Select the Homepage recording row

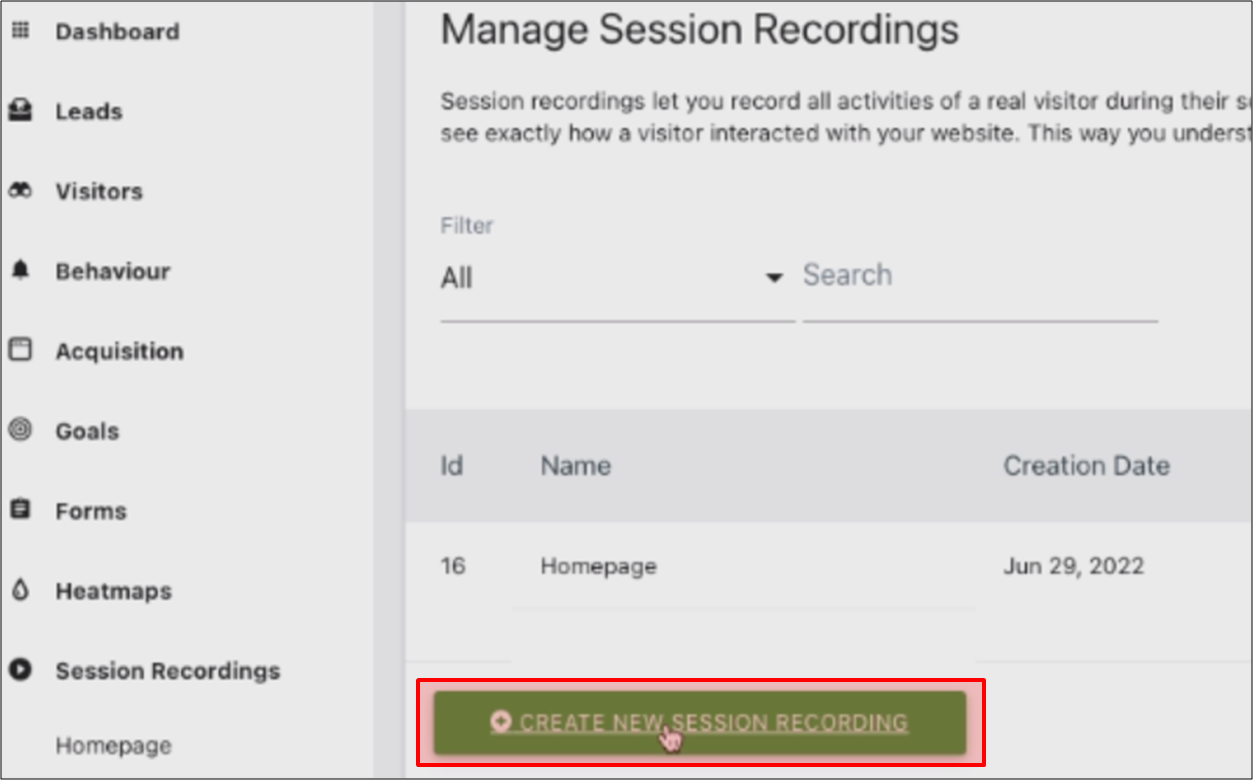pyautogui.click(x=829, y=566)
